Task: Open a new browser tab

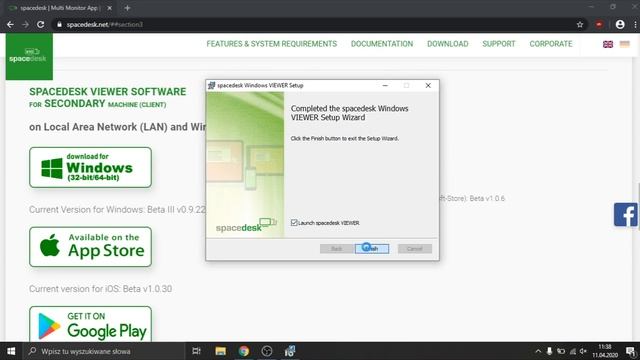Action: [127, 8]
